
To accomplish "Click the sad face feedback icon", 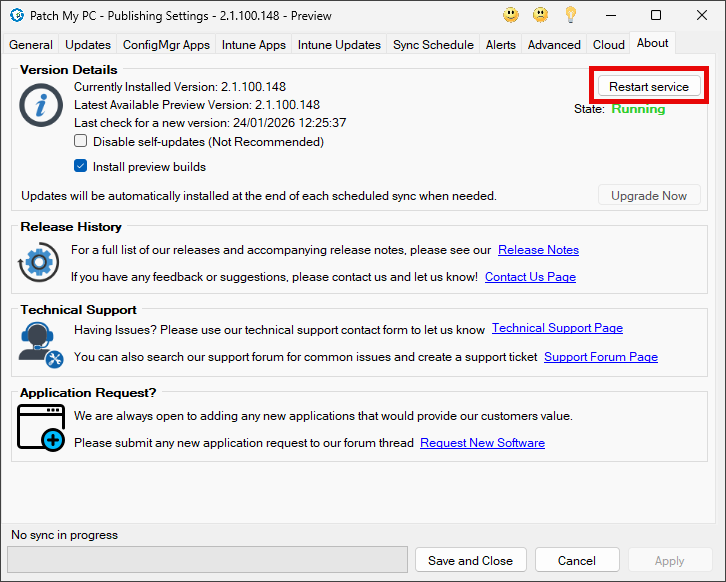I will point(540,15).
